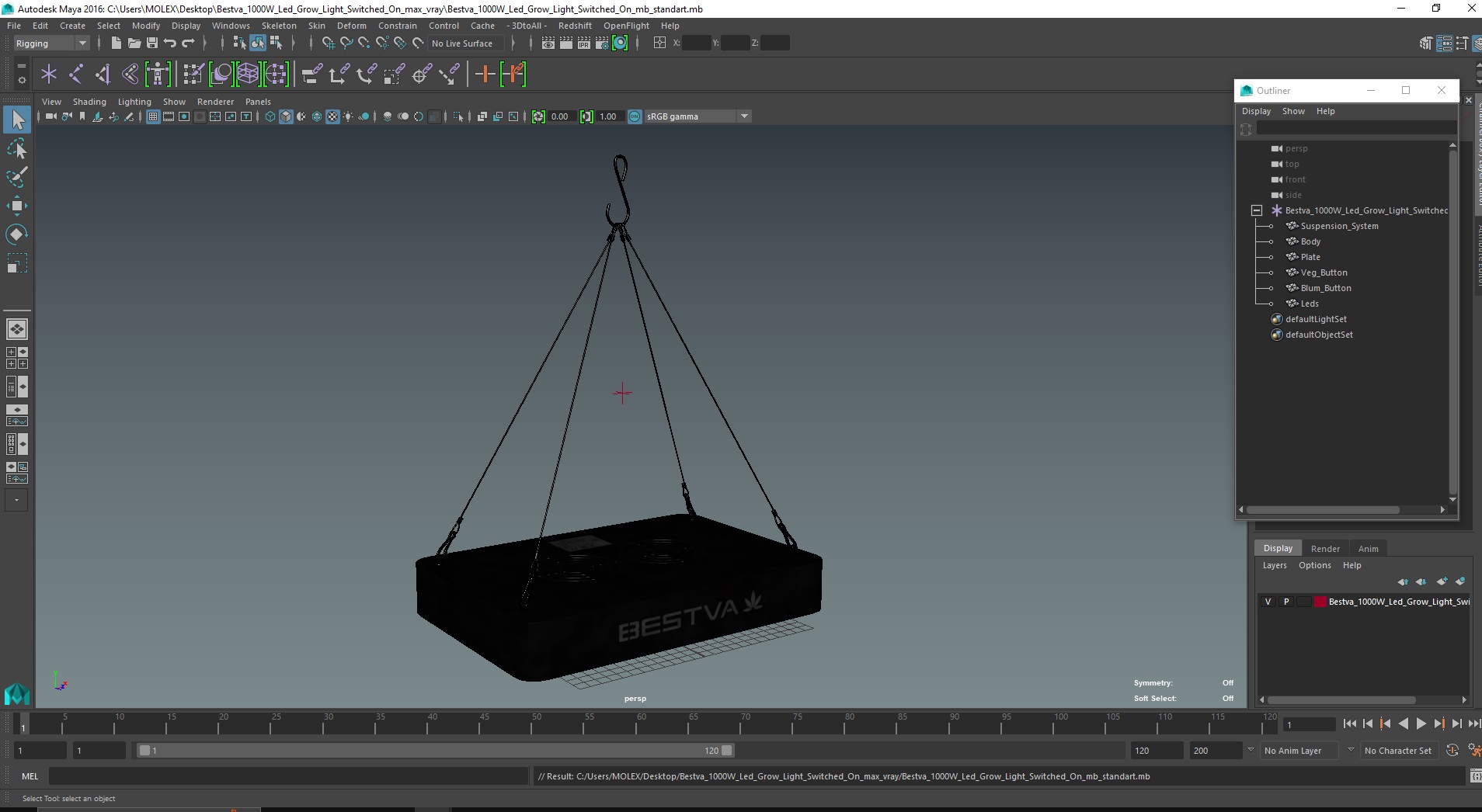
Task: Click the HumanIK character shelf icon
Action: [x=158, y=75]
